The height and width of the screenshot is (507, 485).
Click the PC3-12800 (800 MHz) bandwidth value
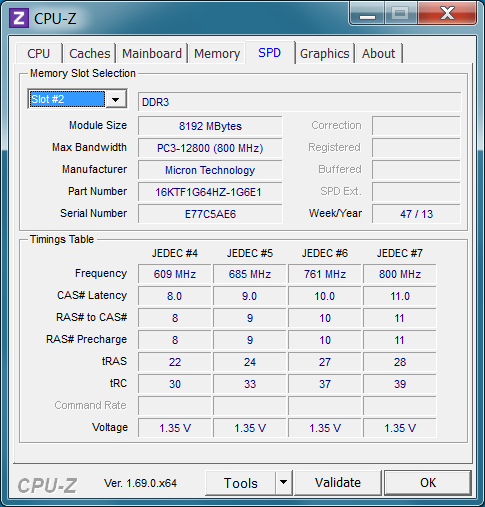point(210,148)
